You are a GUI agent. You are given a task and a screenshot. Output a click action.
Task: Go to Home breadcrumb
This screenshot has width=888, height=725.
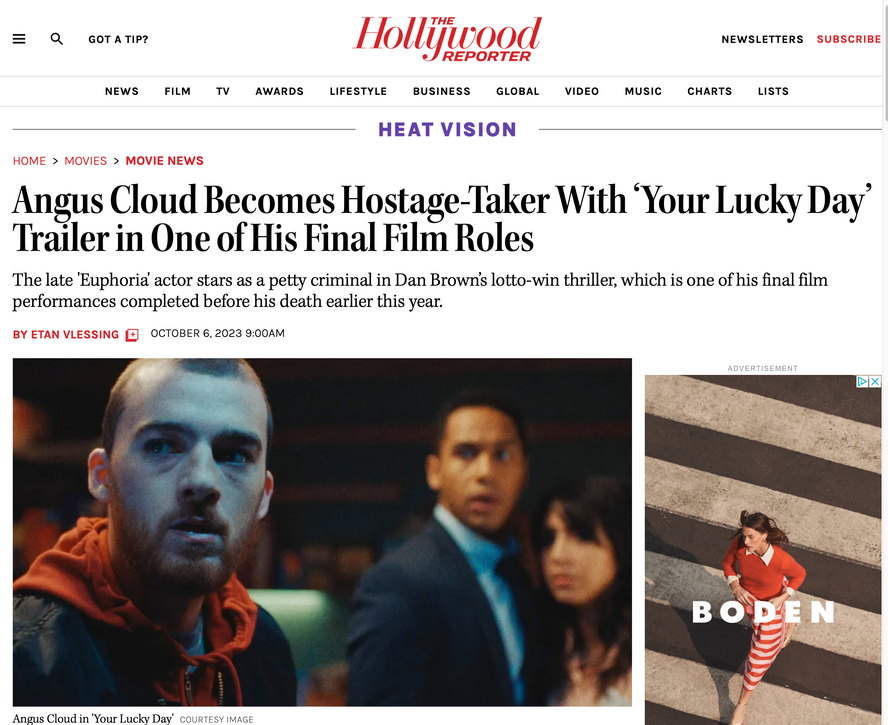[29, 161]
